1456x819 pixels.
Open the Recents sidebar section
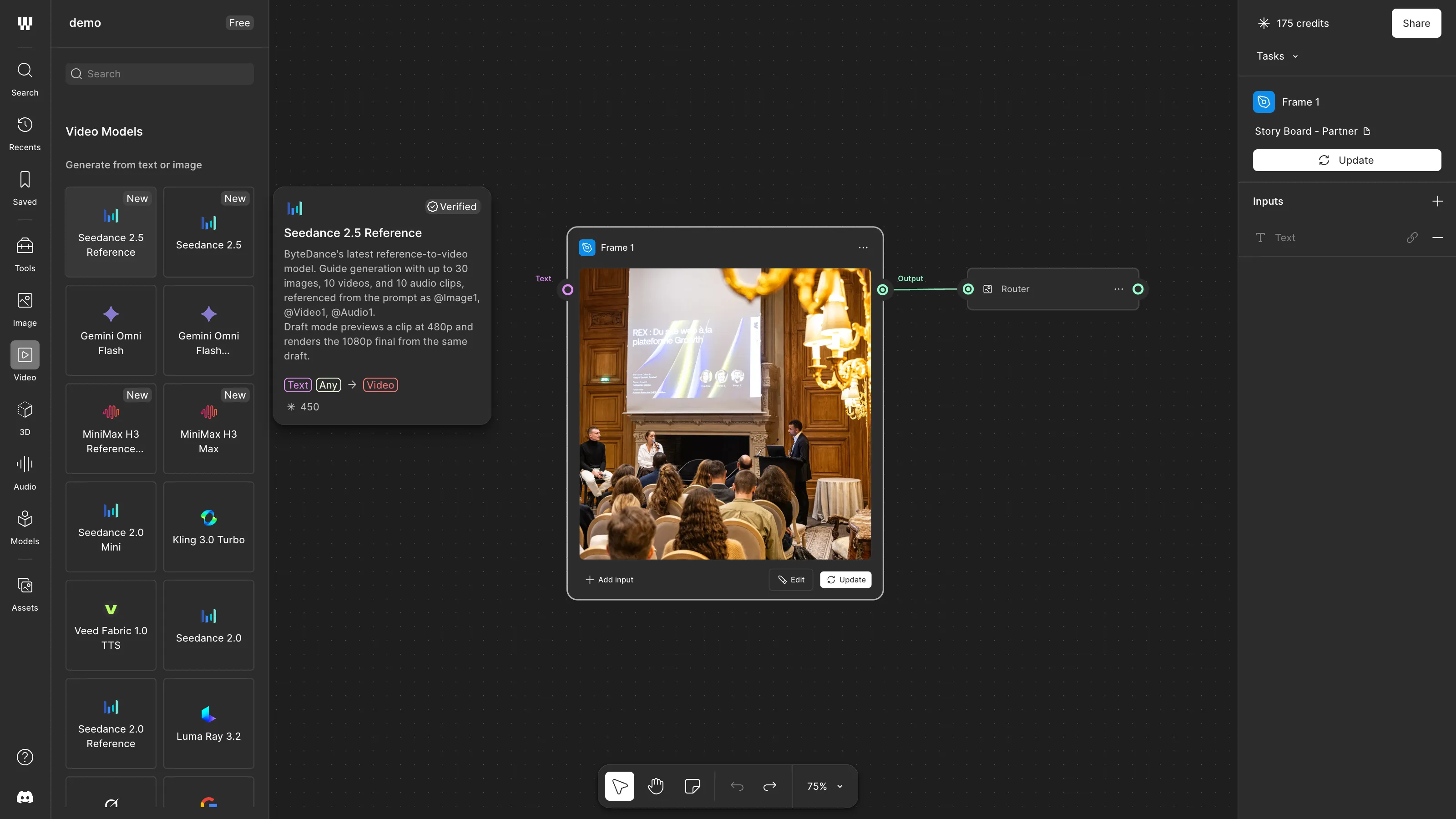(25, 134)
